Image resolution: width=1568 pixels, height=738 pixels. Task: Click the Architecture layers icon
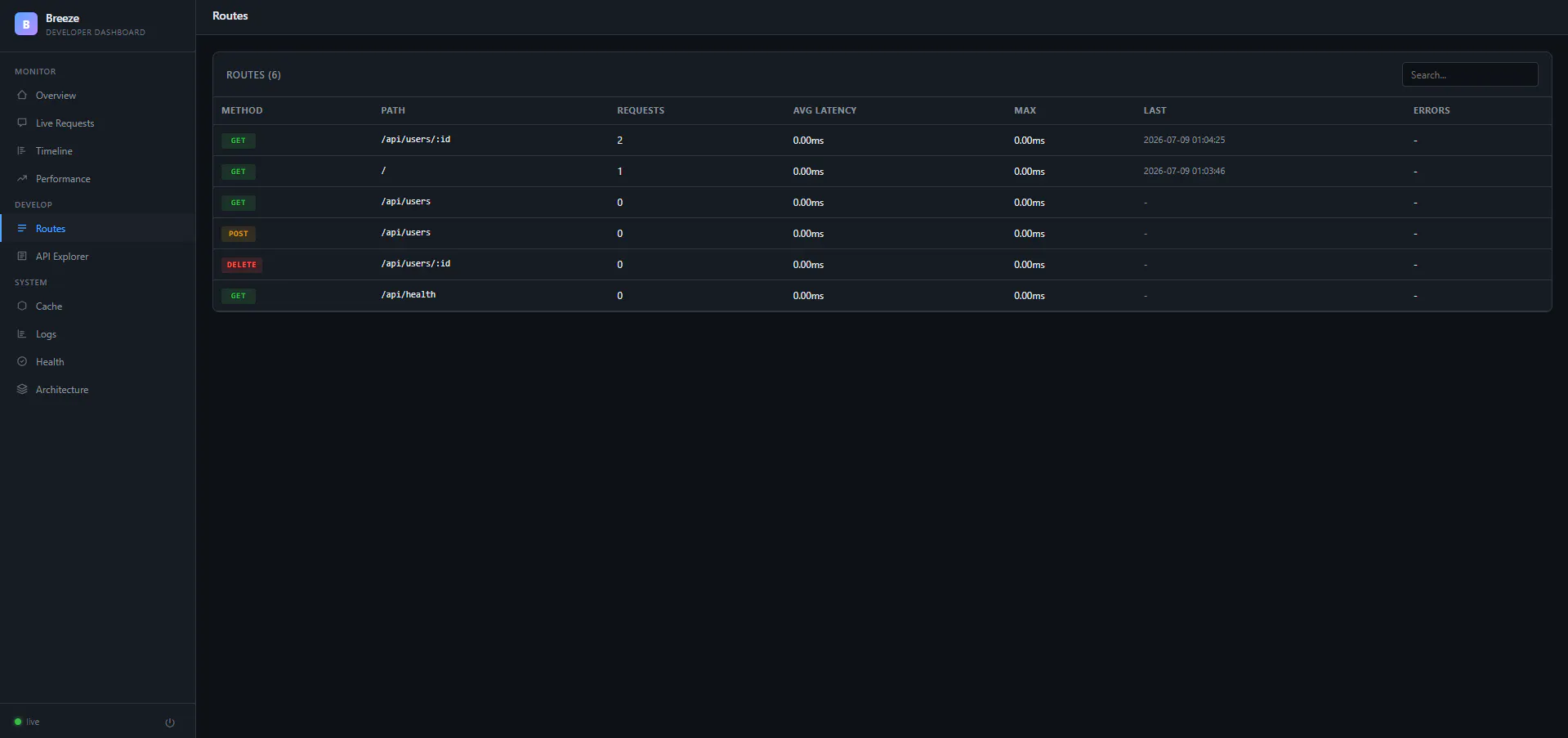point(22,390)
